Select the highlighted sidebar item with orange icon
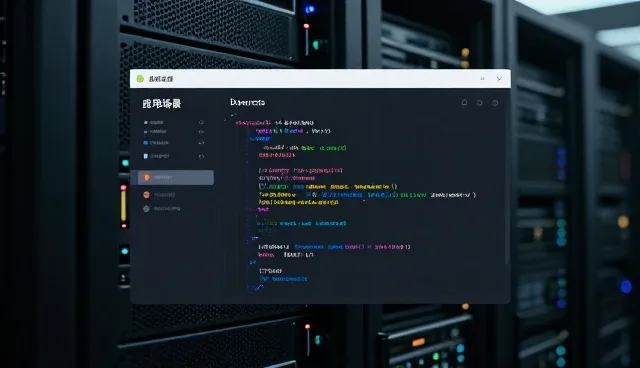Image resolution: width=640 pixels, height=368 pixels. tap(173, 177)
